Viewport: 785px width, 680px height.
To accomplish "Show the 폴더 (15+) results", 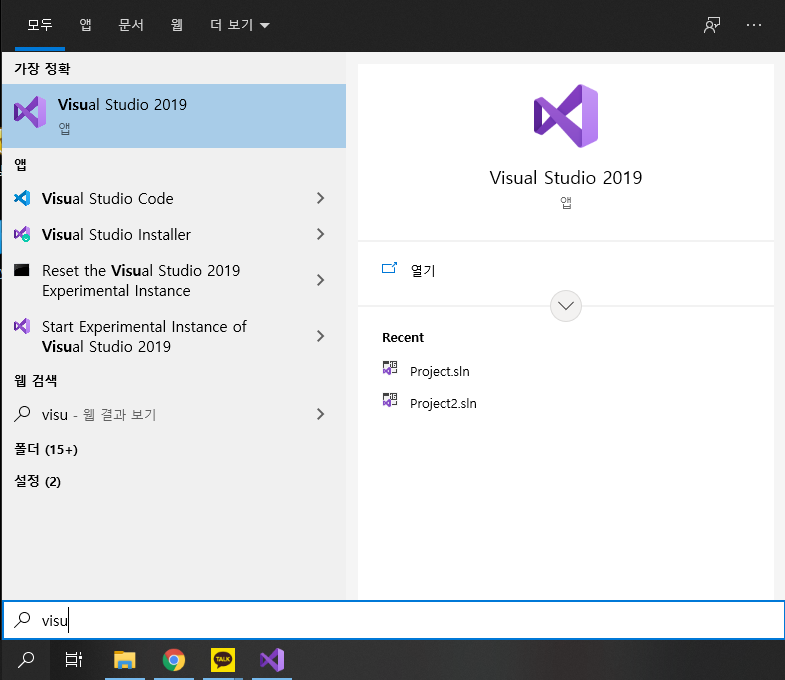I will coord(46,450).
